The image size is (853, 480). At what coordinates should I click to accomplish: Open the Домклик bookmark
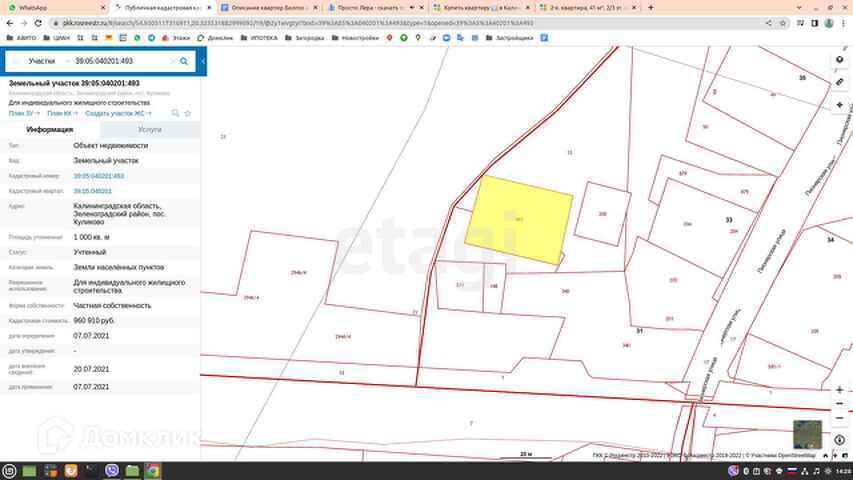point(215,38)
